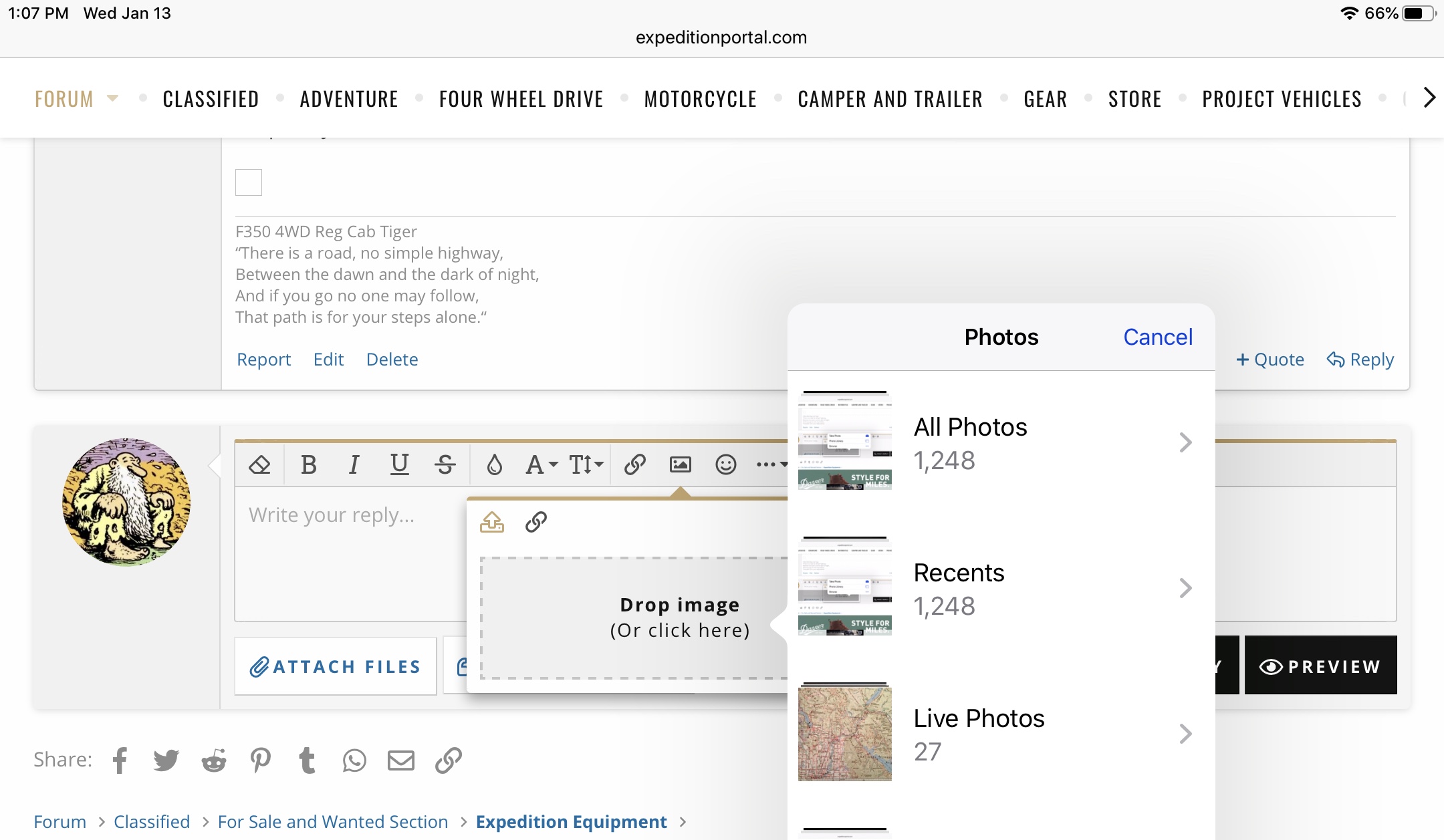The height and width of the screenshot is (840, 1444).
Task: Open the Forum menu dropdown arrow
Action: click(113, 98)
